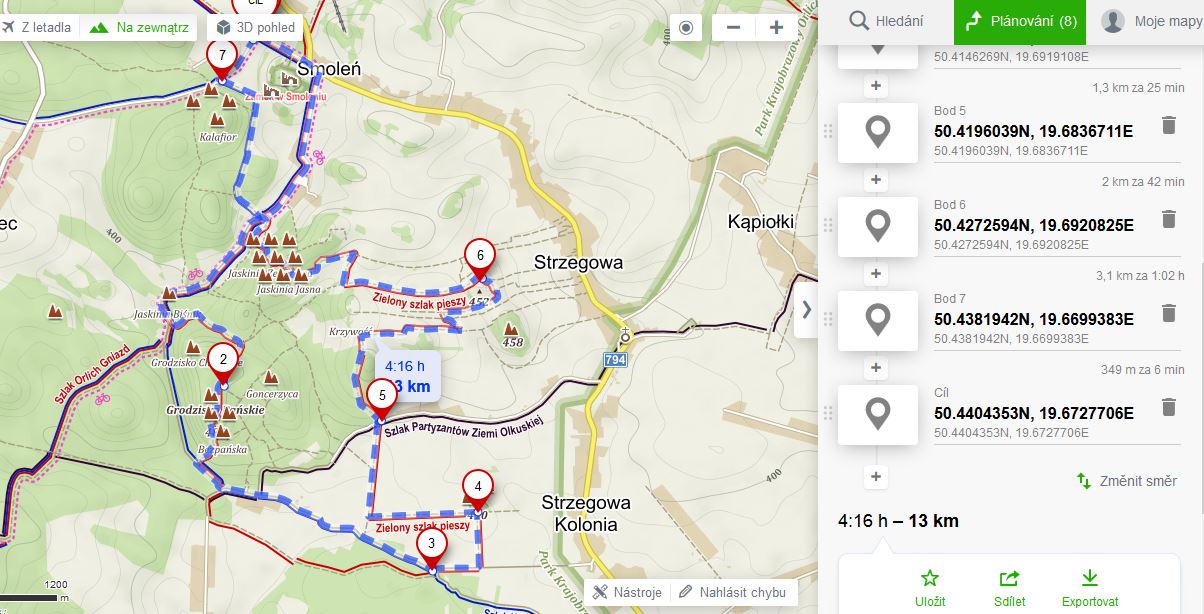Add waypoint between Bod 5 and Bod 6
Screen dimensions: 1204x614
coord(877,180)
